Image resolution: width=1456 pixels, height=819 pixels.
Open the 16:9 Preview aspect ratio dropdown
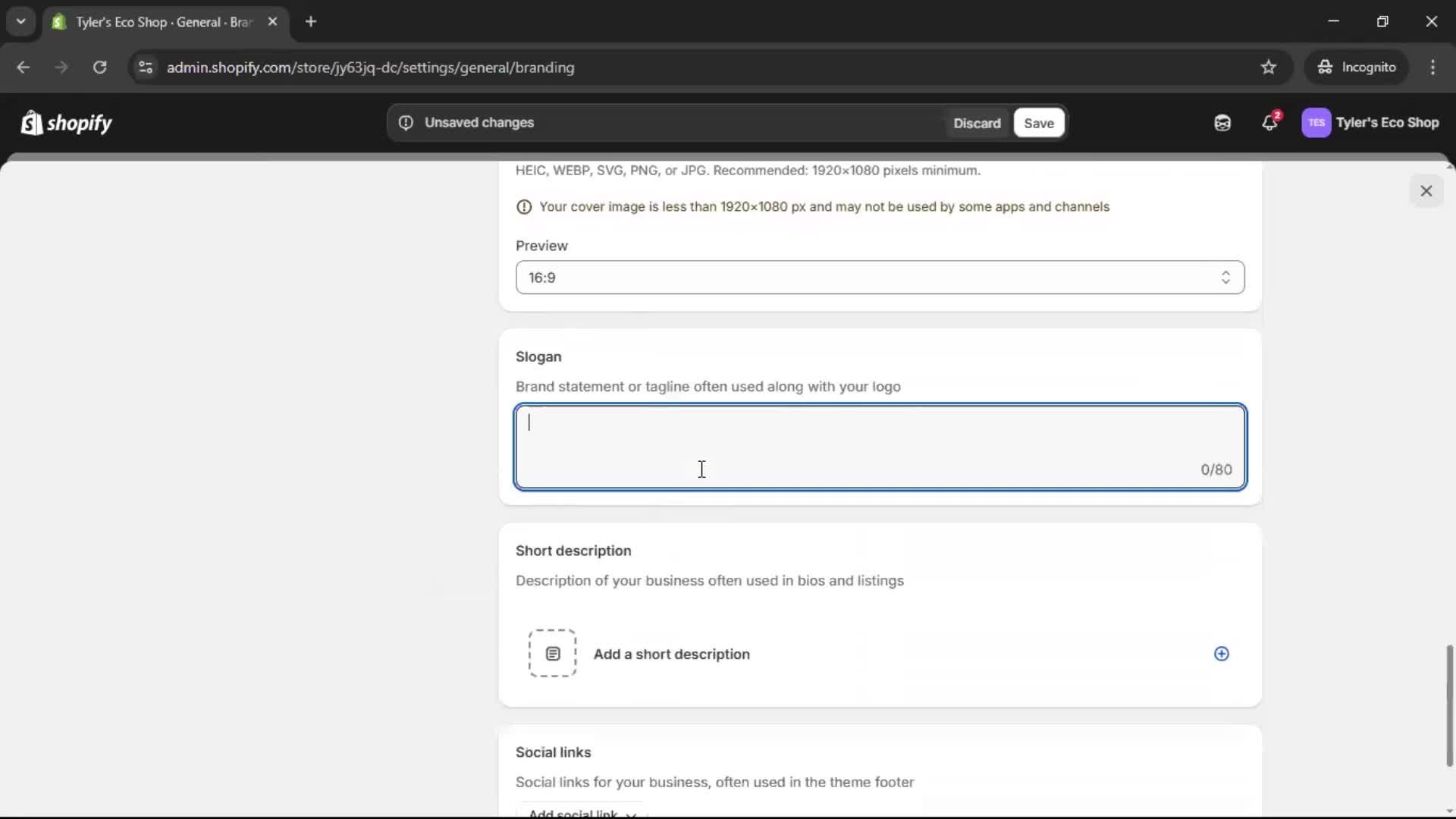pyautogui.click(x=880, y=278)
